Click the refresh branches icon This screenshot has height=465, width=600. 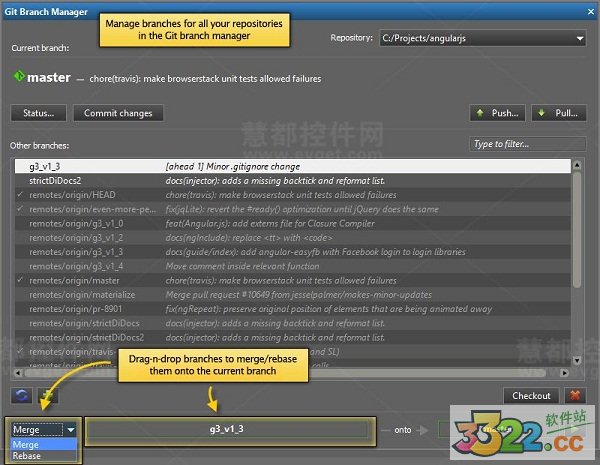click(21, 395)
